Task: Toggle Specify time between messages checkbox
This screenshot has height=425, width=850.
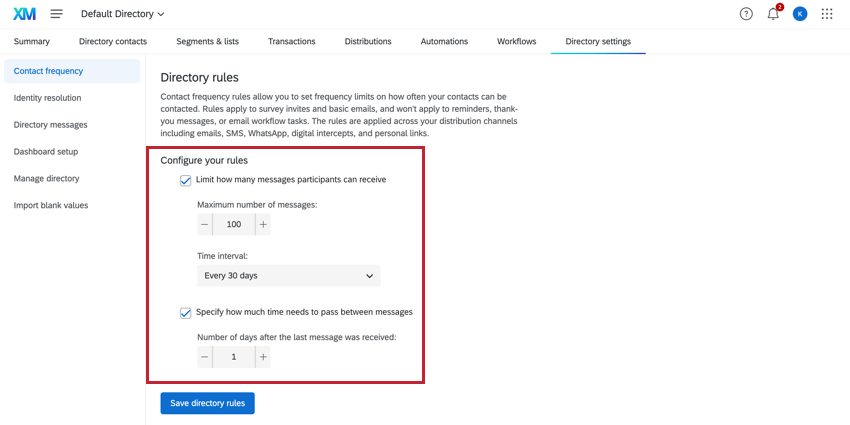Action: tap(185, 312)
